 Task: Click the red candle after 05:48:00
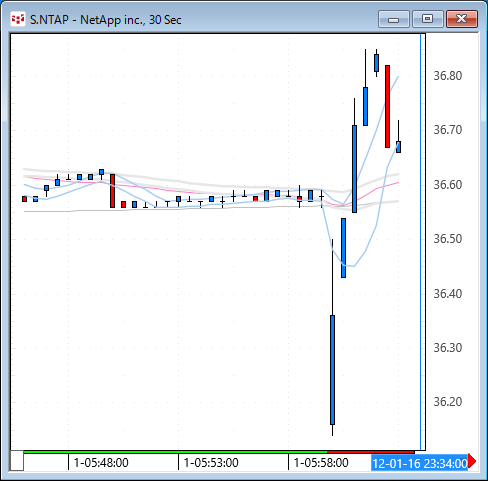tap(112, 191)
